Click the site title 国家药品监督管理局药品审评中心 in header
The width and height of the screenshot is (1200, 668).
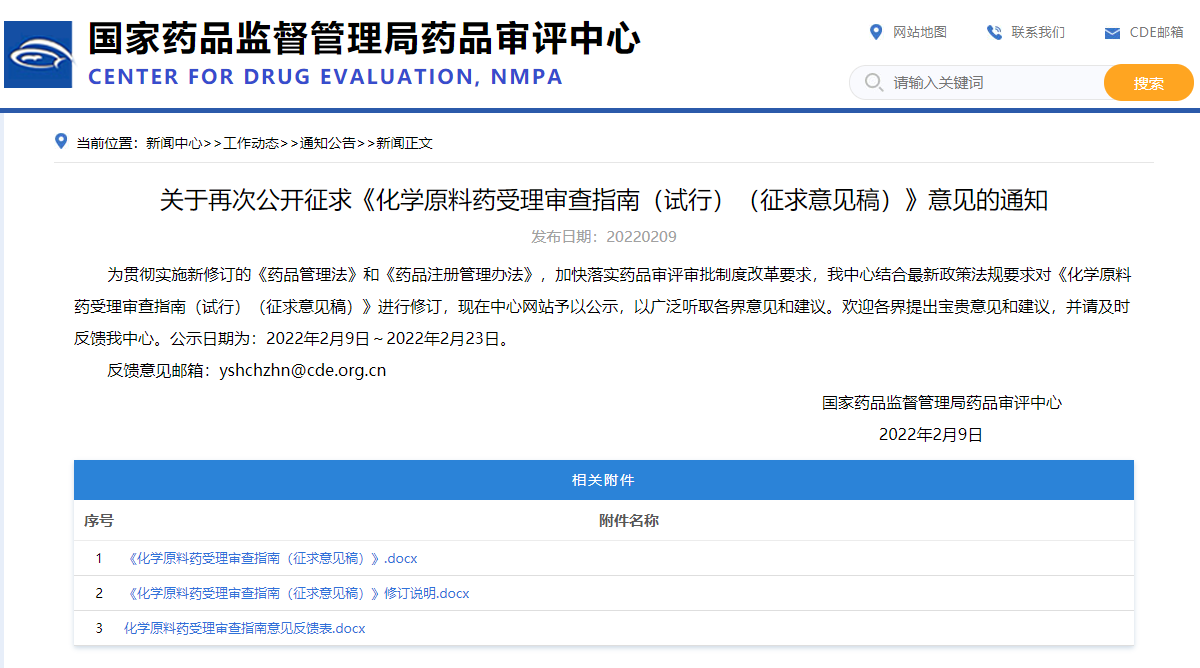point(364,38)
